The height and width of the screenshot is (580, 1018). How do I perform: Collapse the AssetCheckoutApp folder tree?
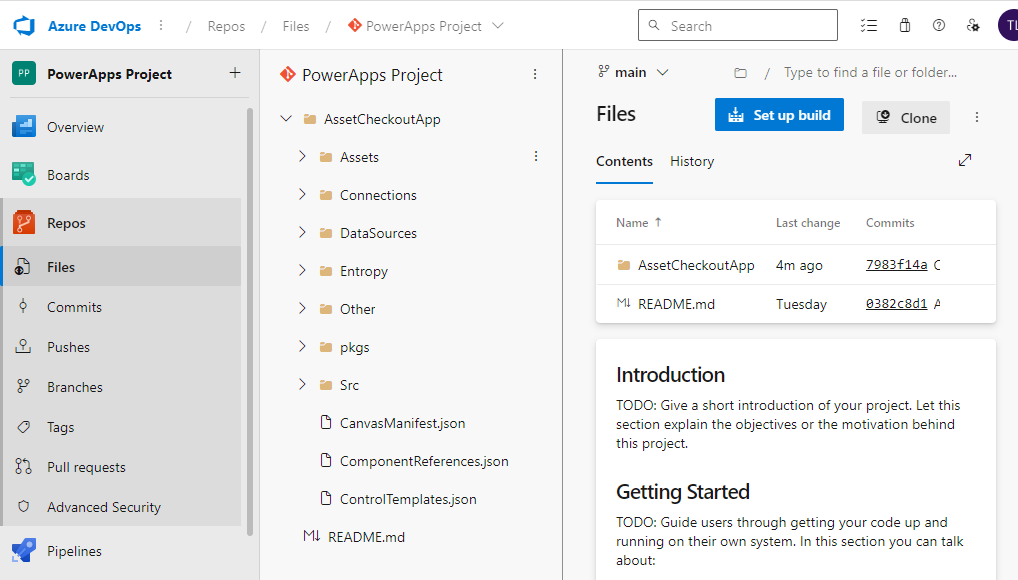(286, 119)
